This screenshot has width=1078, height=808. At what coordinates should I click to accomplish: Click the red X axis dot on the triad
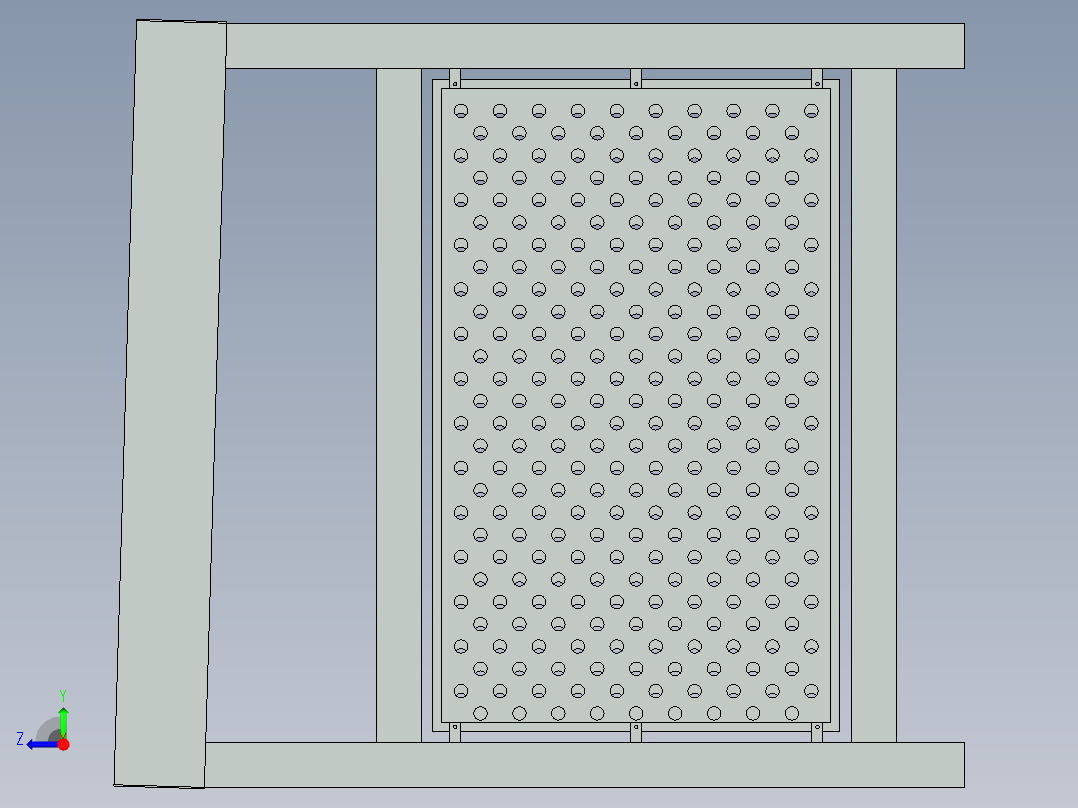(63, 744)
